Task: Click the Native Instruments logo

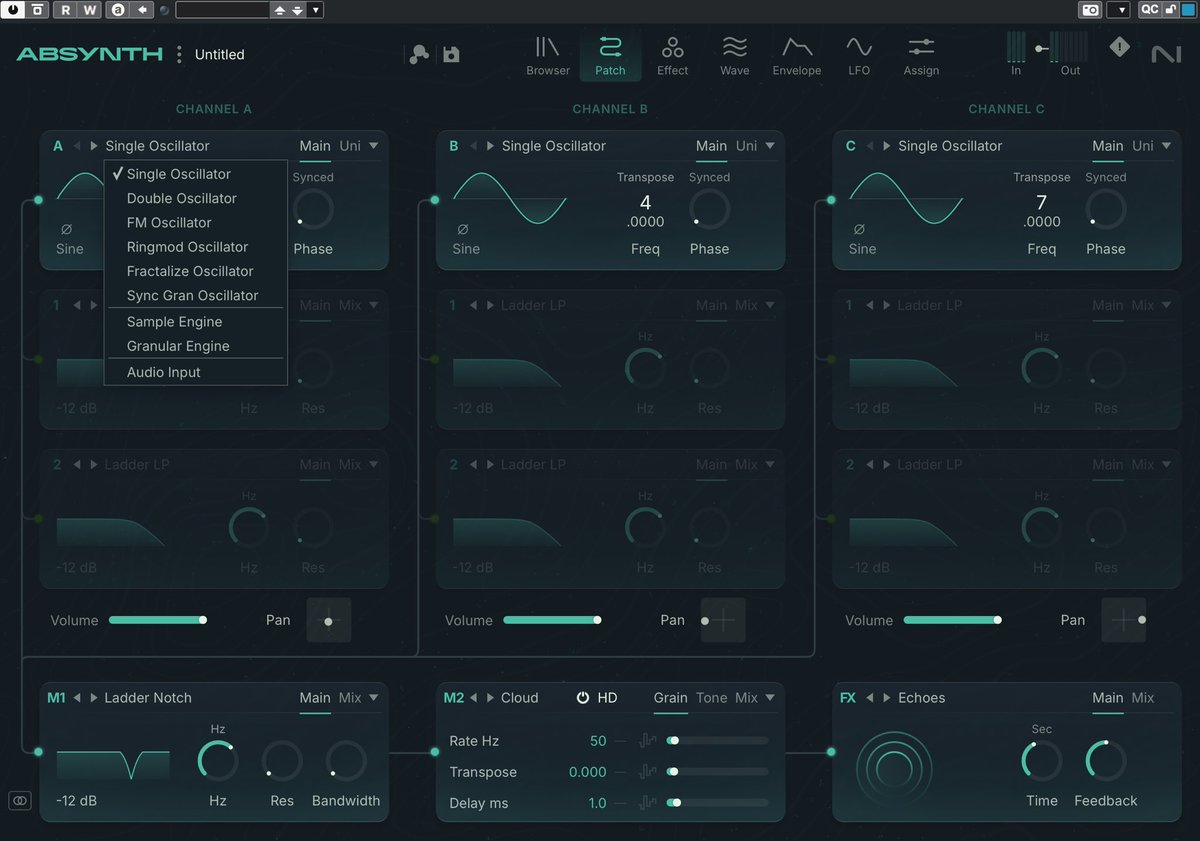Action: pyautogui.click(x=1166, y=54)
